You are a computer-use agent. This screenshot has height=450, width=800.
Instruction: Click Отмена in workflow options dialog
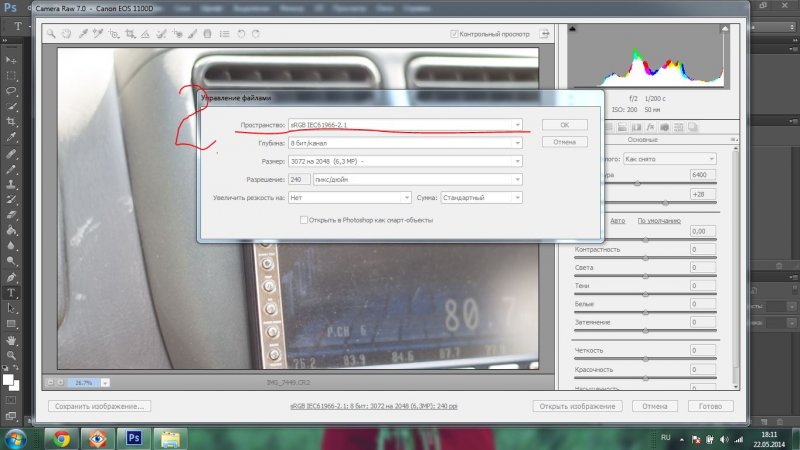point(564,142)
